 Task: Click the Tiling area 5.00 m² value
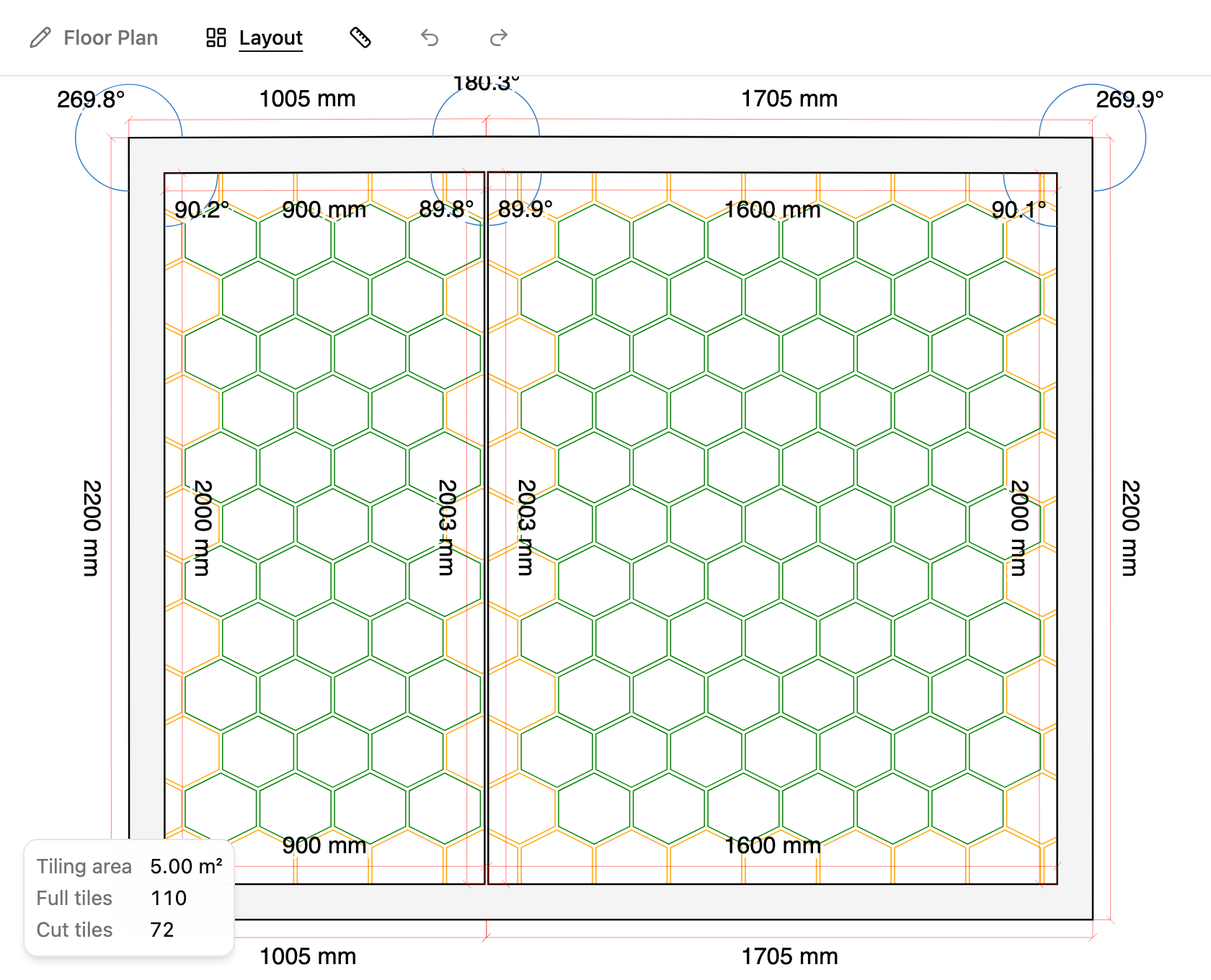186,866
